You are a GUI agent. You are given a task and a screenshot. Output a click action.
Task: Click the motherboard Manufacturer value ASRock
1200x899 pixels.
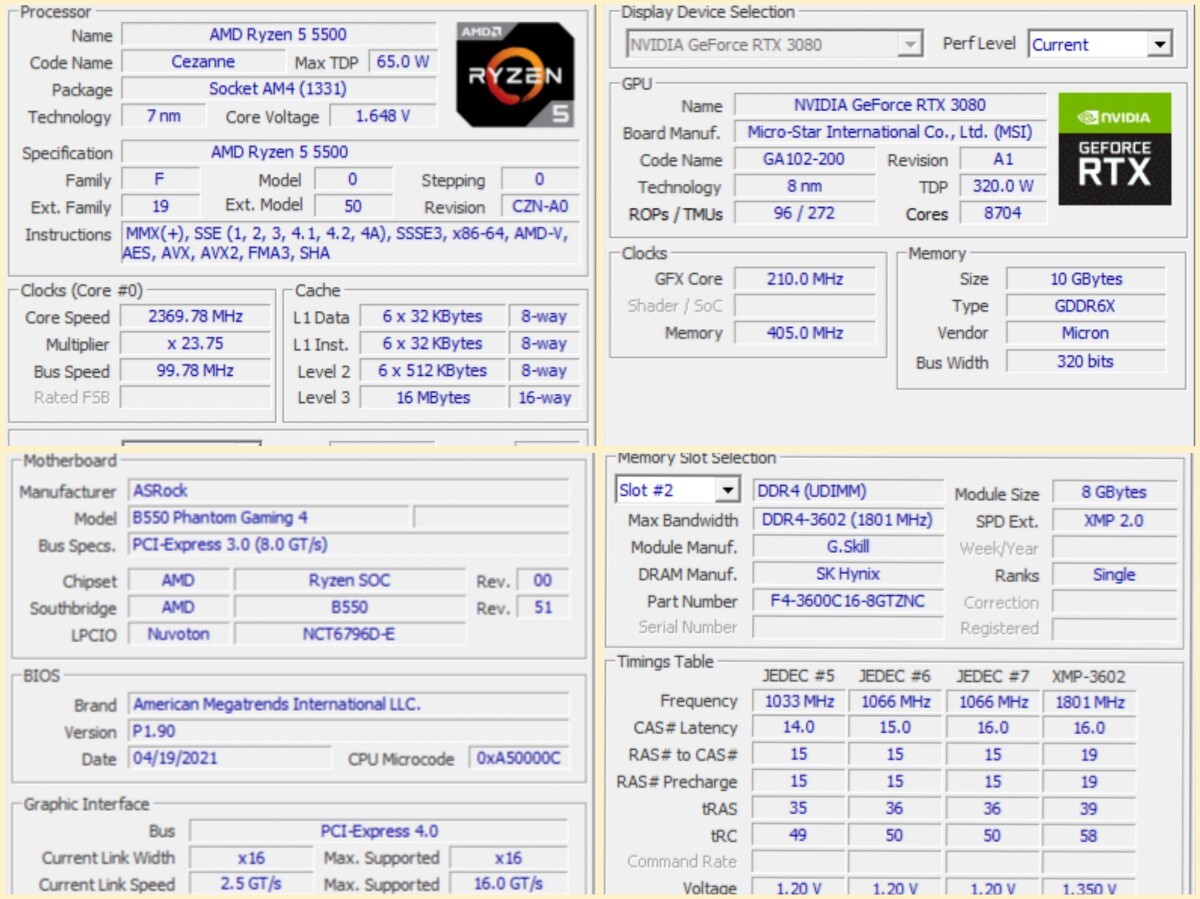click(350, 491)
